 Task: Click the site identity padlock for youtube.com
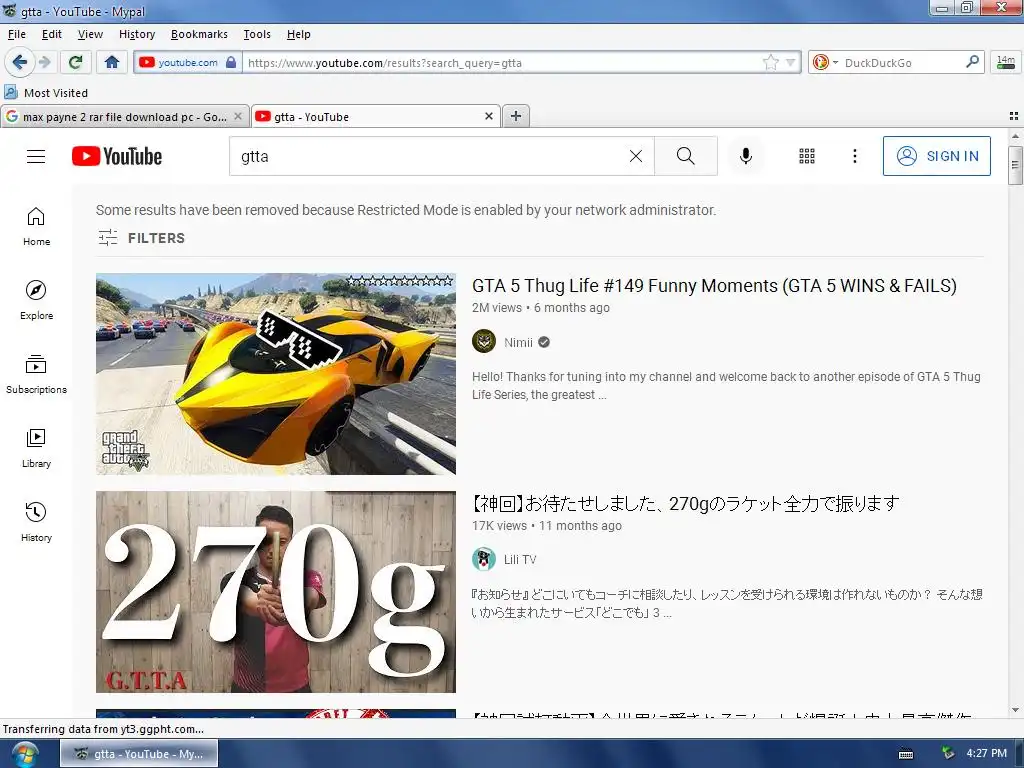tap(231, 63)
